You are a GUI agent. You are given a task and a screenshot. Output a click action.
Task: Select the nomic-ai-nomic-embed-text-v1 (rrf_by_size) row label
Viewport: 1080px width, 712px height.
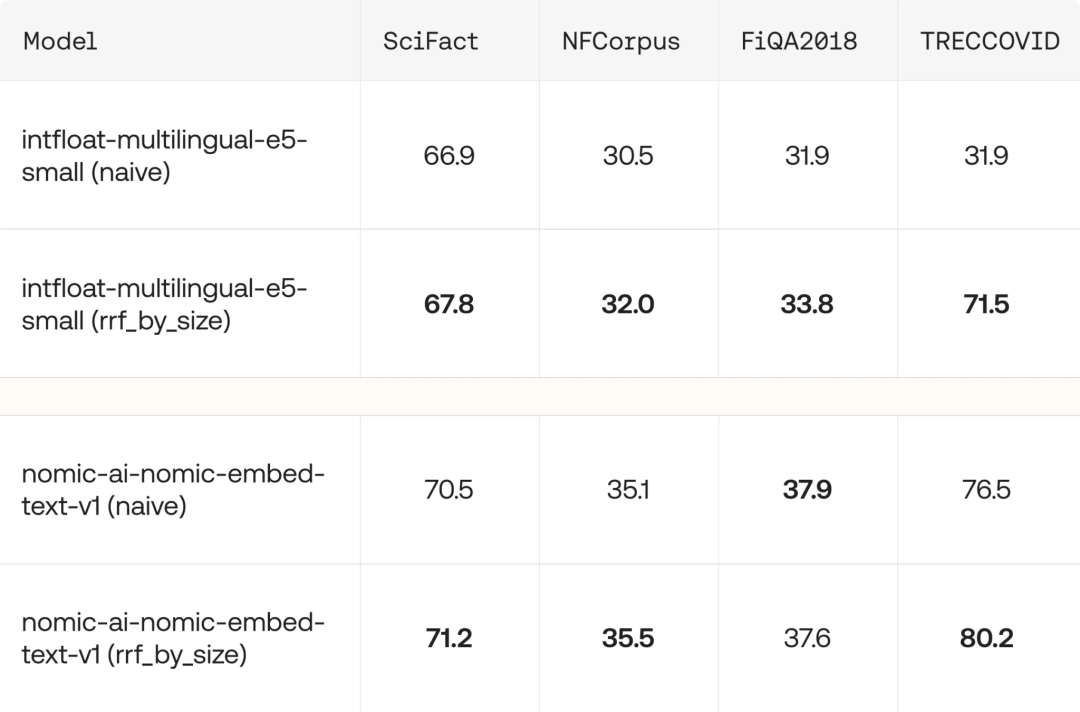pos(173,638)
